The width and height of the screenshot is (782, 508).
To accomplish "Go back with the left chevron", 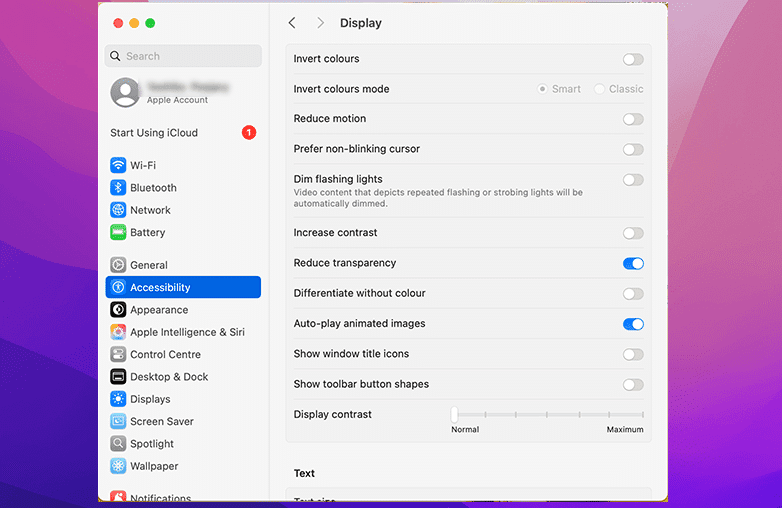I will coord(292,23).
